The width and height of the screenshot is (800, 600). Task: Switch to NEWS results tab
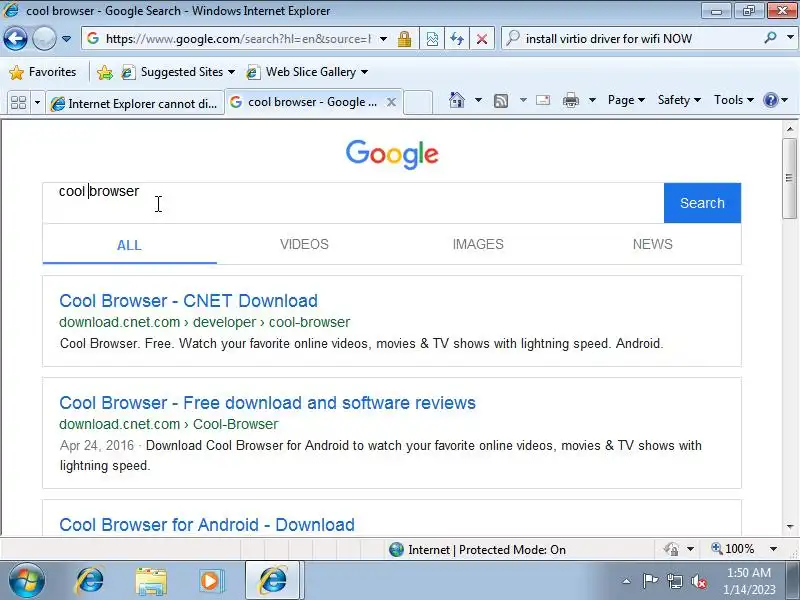(653, 244)
